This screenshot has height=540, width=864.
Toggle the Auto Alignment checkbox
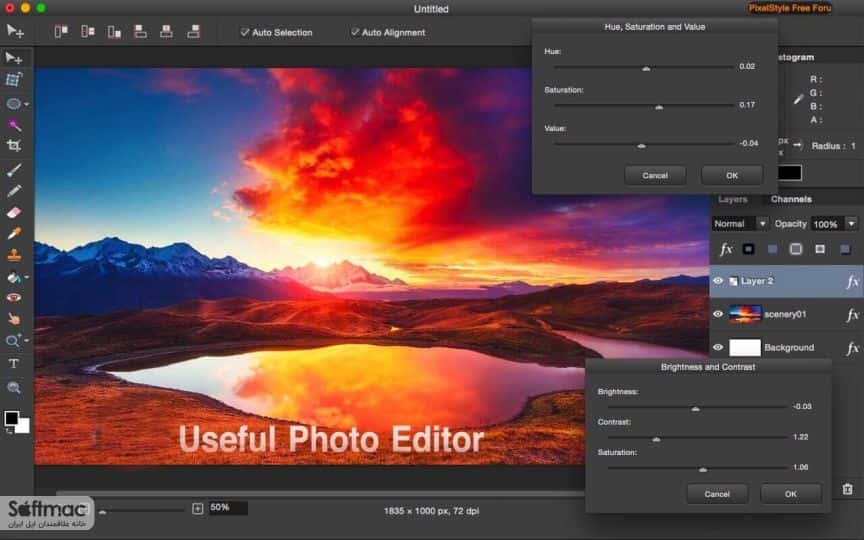pos(355,32)
